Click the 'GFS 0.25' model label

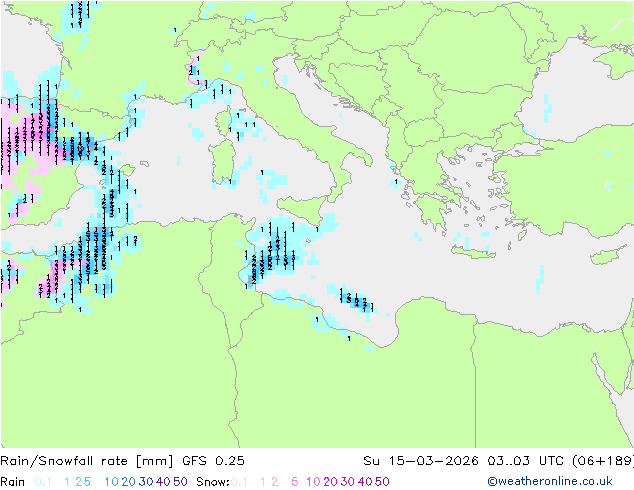coord(213,461)
